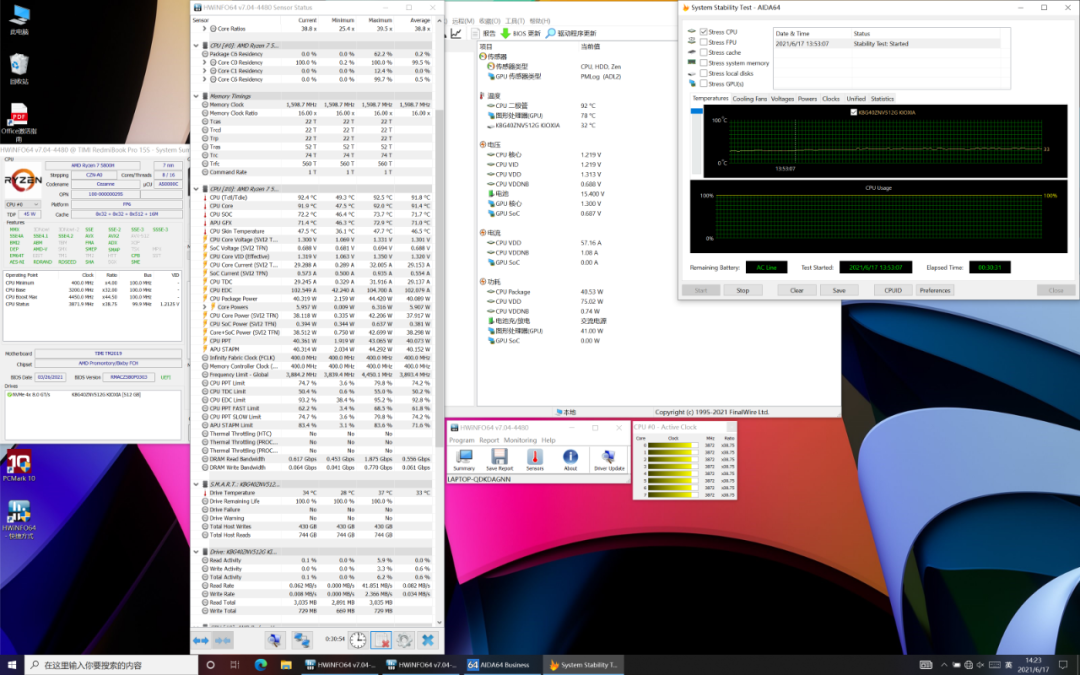Click the clock icon in sensor toolbar

coord(357,640)
